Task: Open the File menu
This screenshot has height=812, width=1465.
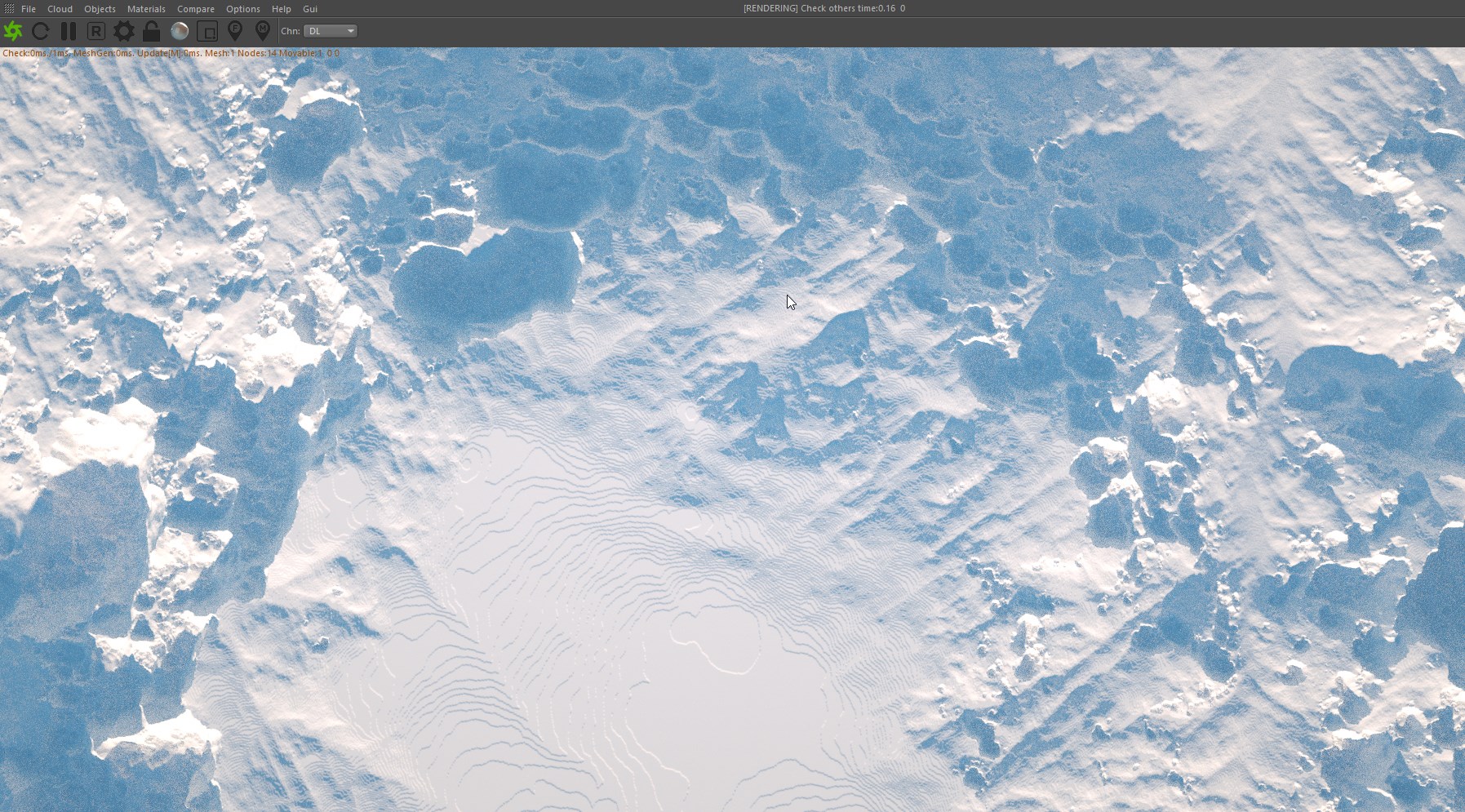Action: point(29,9)
